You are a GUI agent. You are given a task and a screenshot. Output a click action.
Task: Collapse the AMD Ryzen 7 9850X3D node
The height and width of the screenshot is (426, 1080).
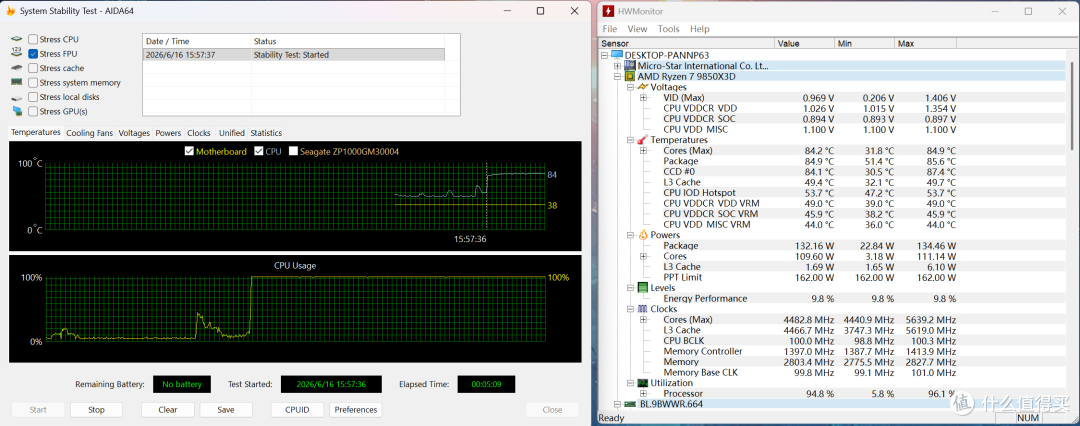(617, 77)
